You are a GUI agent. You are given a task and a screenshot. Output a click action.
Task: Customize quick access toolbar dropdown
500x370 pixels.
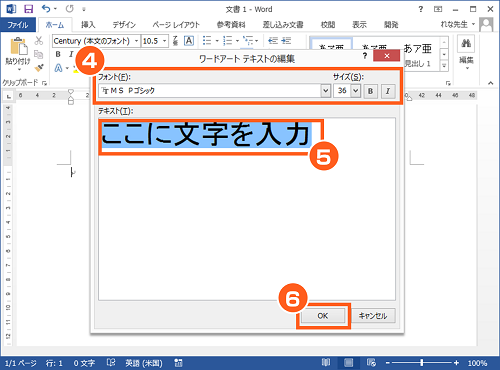84,9
